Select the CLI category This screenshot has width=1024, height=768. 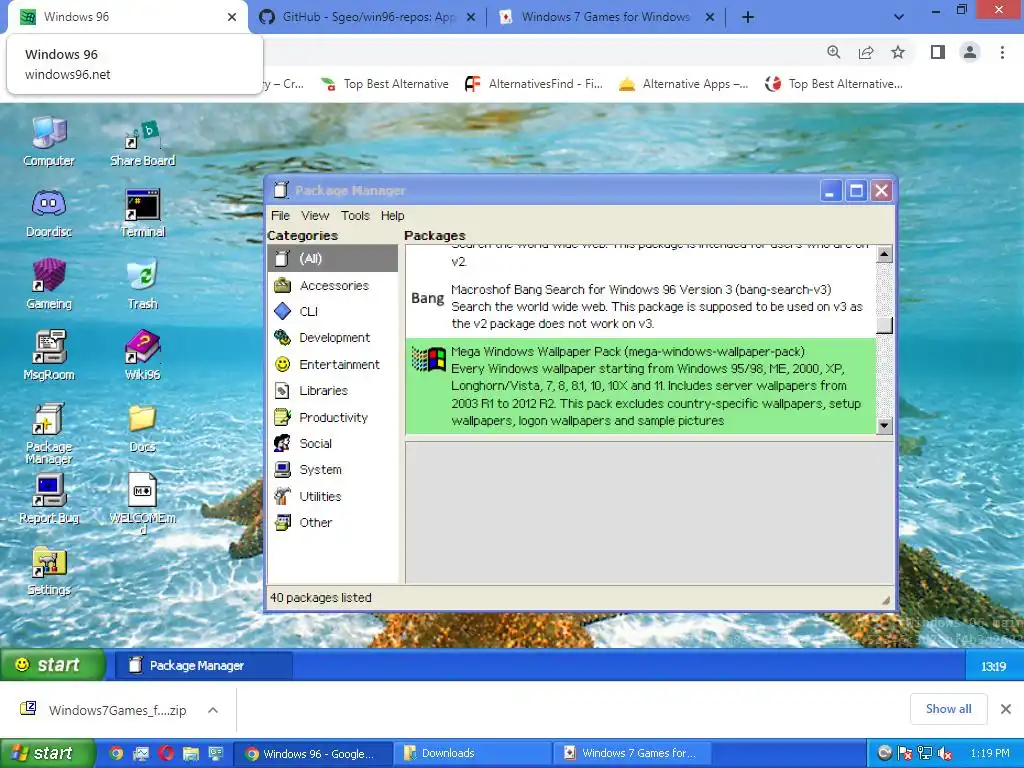[x=333, y=312]
